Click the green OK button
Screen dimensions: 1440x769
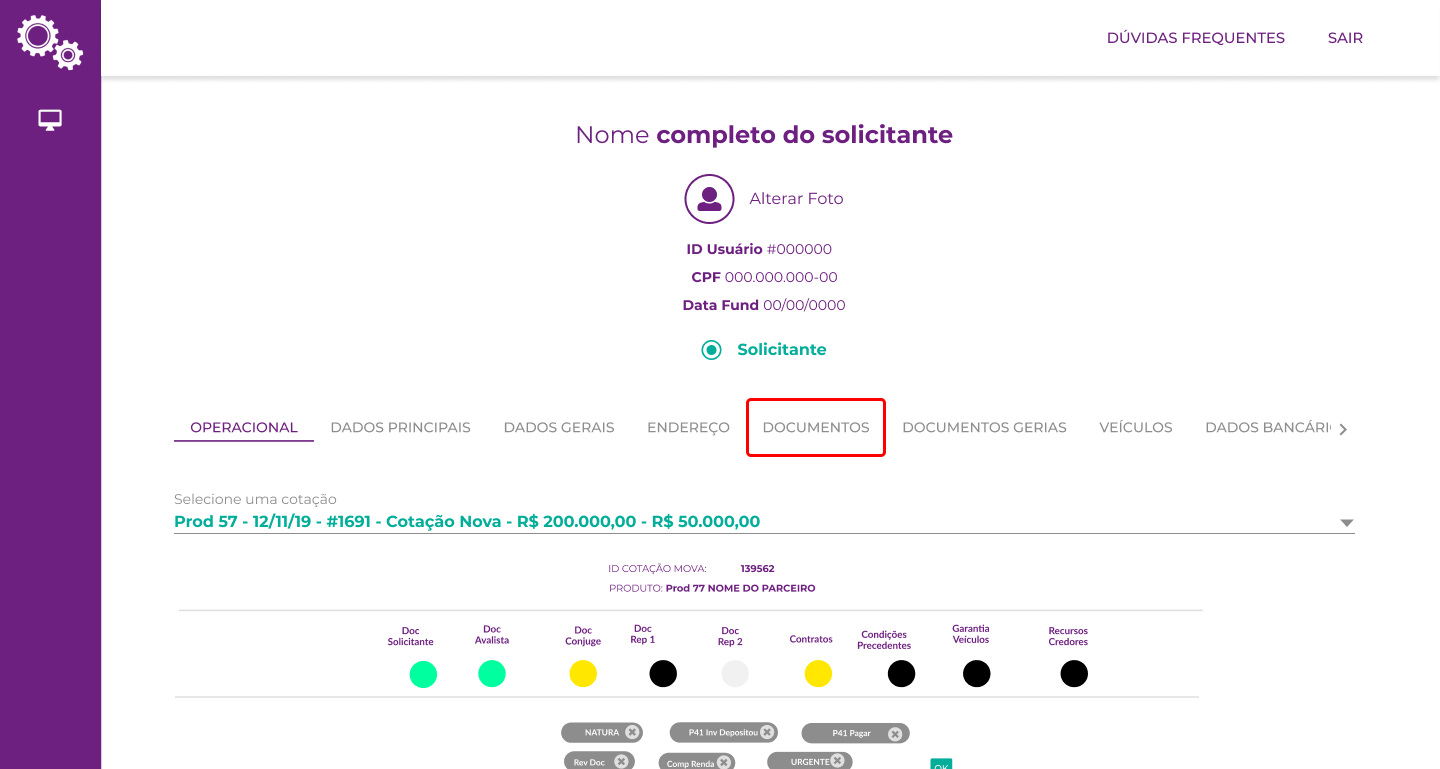941,764
